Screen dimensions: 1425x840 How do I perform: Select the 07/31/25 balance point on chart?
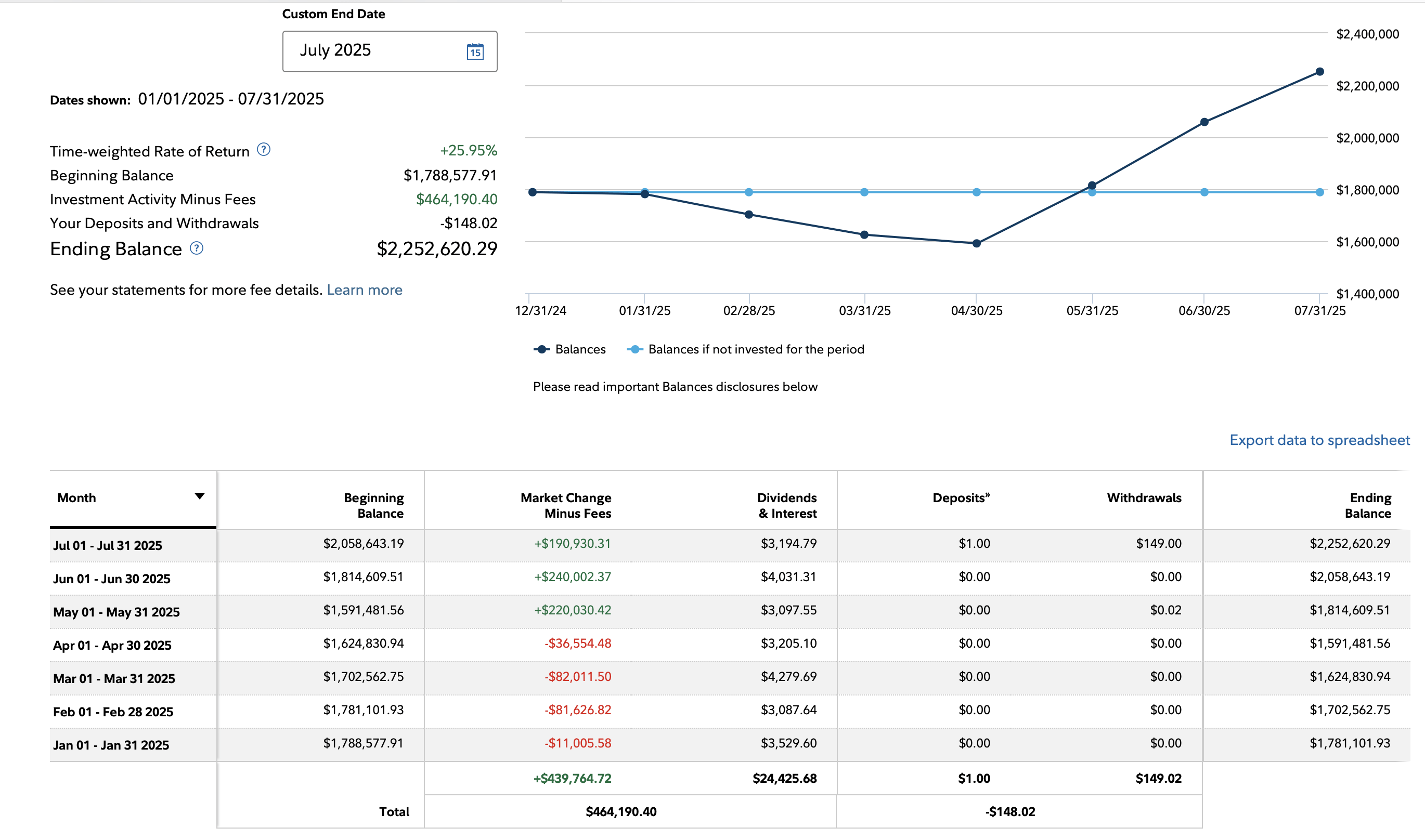(x=1319, y=72)
